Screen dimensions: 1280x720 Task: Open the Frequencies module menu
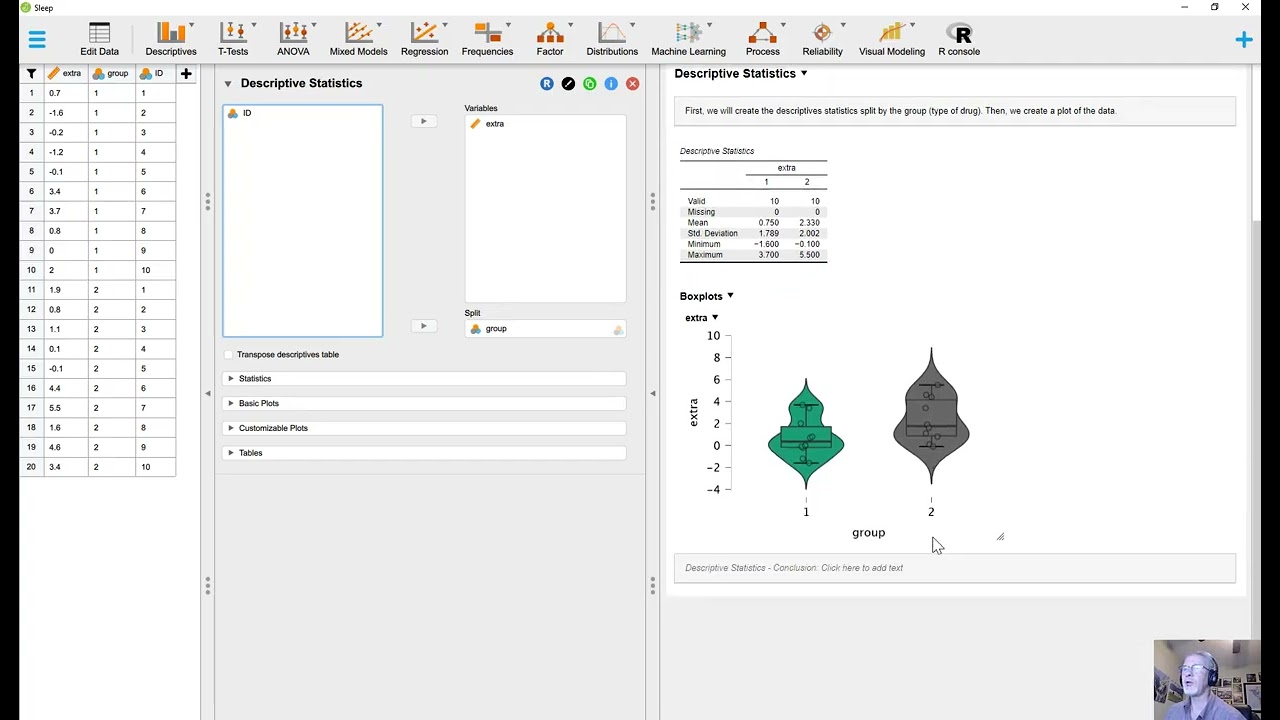tap(487, 40)
